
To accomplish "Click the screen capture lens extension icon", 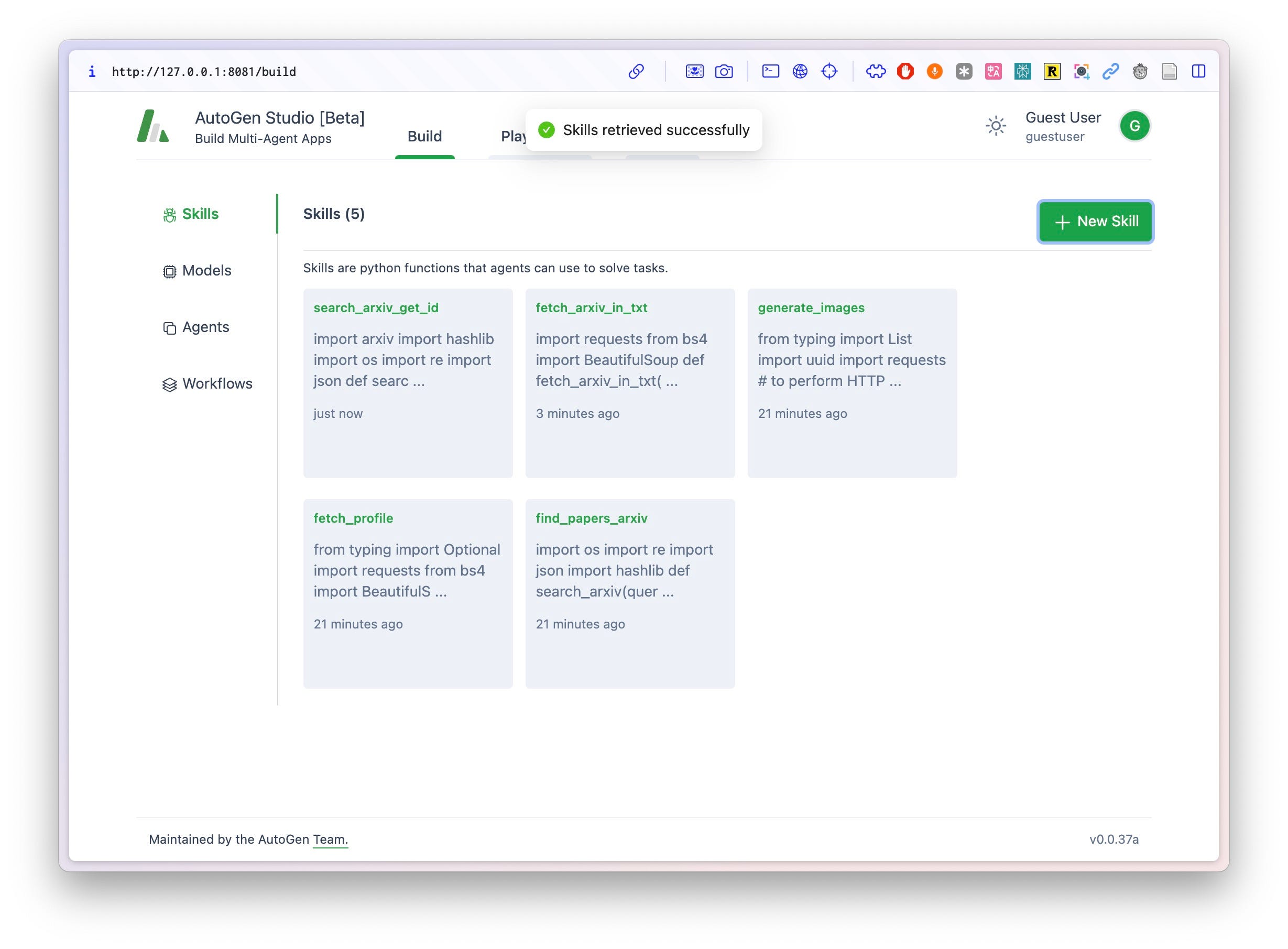I will coord(1081,71).
